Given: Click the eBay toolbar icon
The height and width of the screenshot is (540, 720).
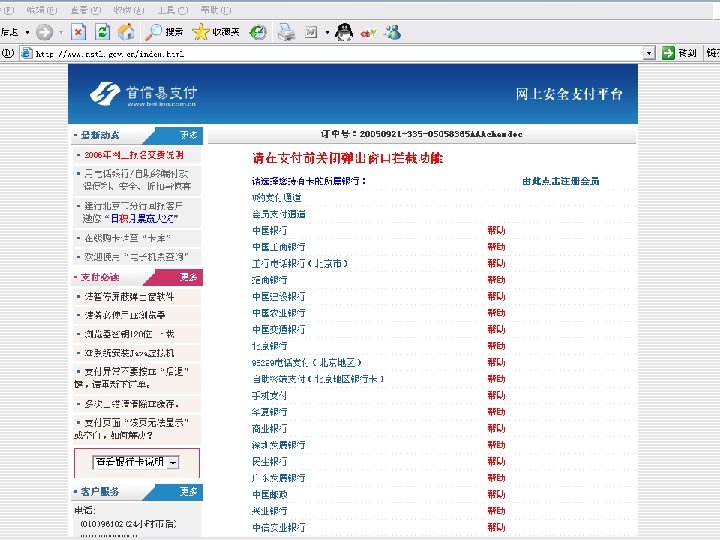Looking at the screenshot, I should [x=368, y=33].
